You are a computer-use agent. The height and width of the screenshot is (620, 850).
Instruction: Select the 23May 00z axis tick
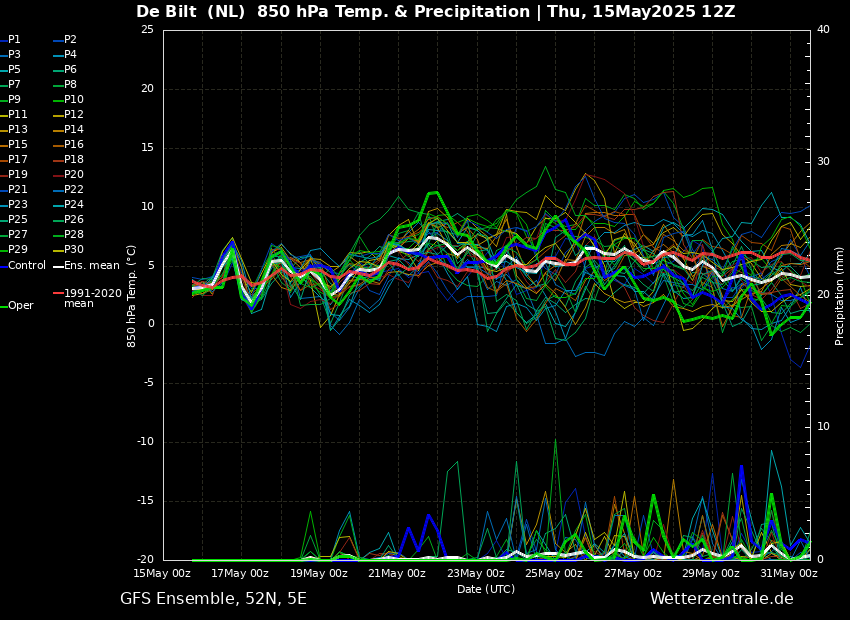click(x=475, y=573)
